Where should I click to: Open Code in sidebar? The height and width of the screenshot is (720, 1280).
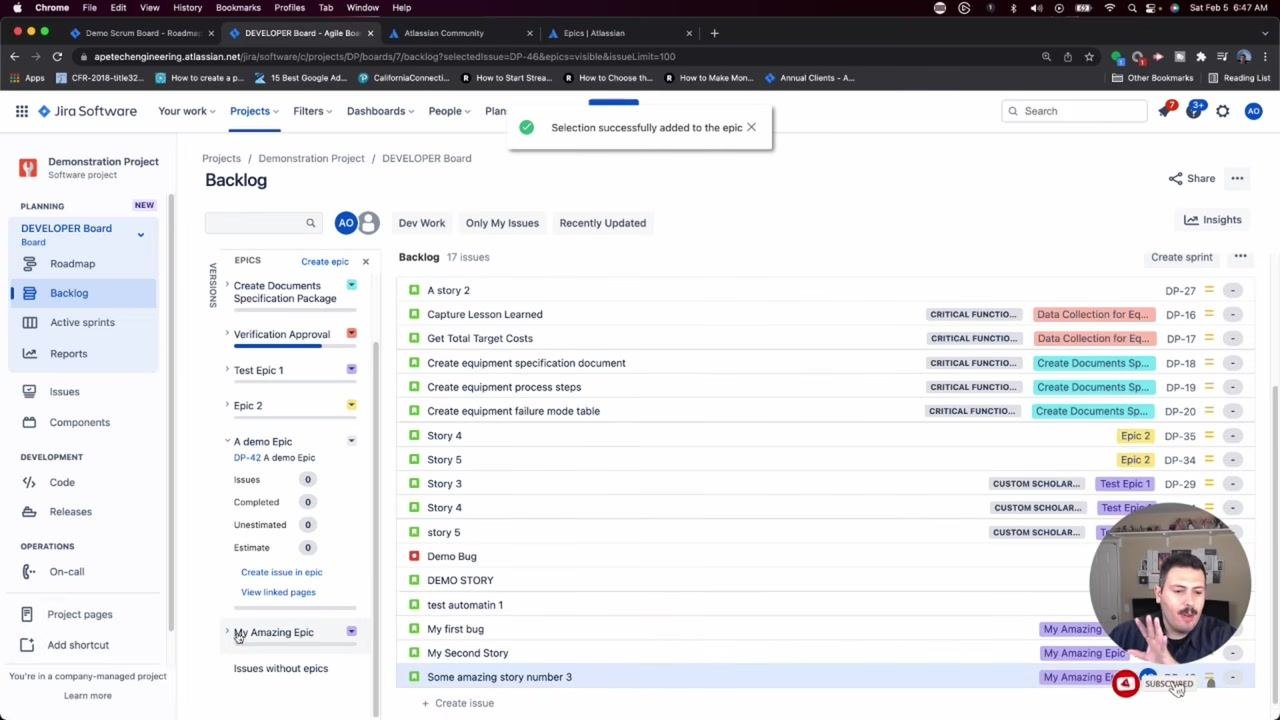pyautogui.click(x=62, y=482)
